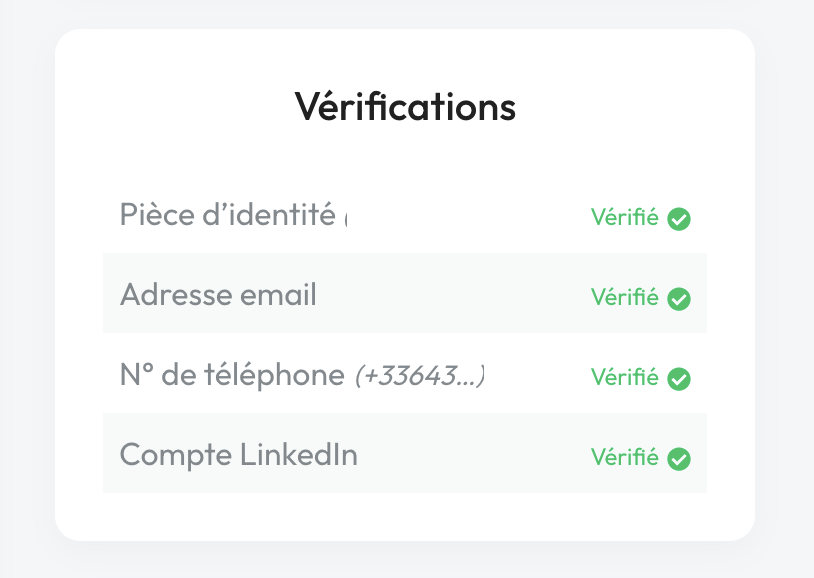Click the Vérifié status text for Pièce d'identité
Screen dimensions: 814x578
624,217
